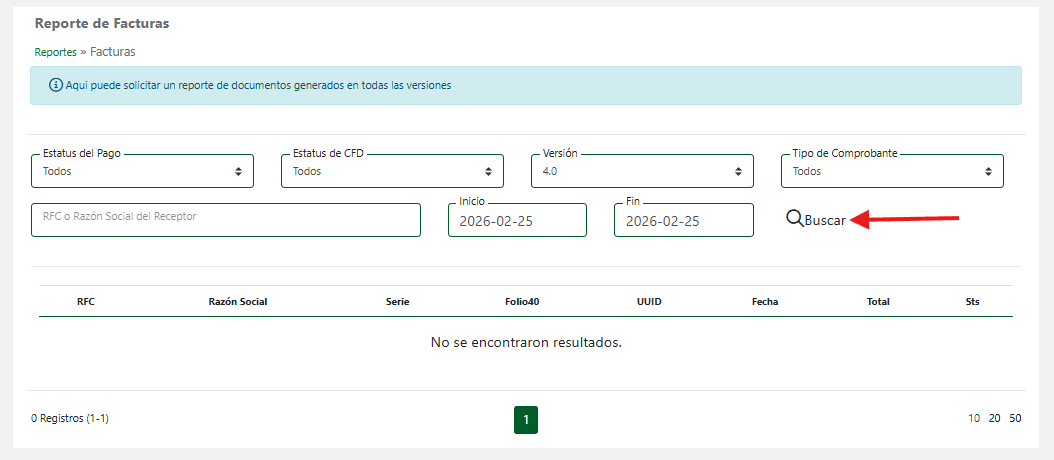Click the Fecha column header
This screenshot has width=1054, height=460.
[765, 301]
